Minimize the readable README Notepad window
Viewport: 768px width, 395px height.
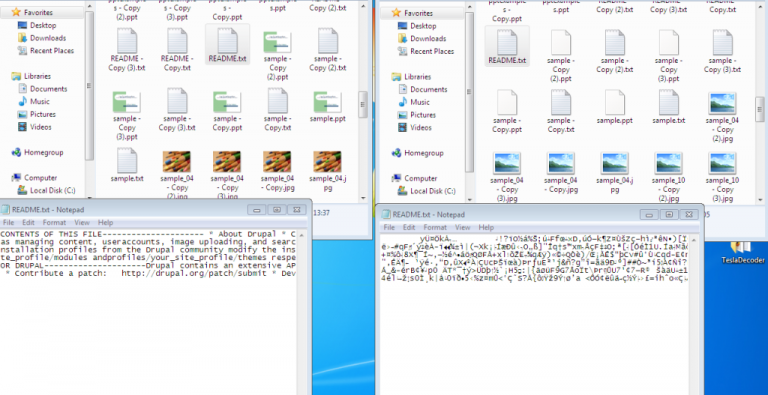click(x=257, y=209)
